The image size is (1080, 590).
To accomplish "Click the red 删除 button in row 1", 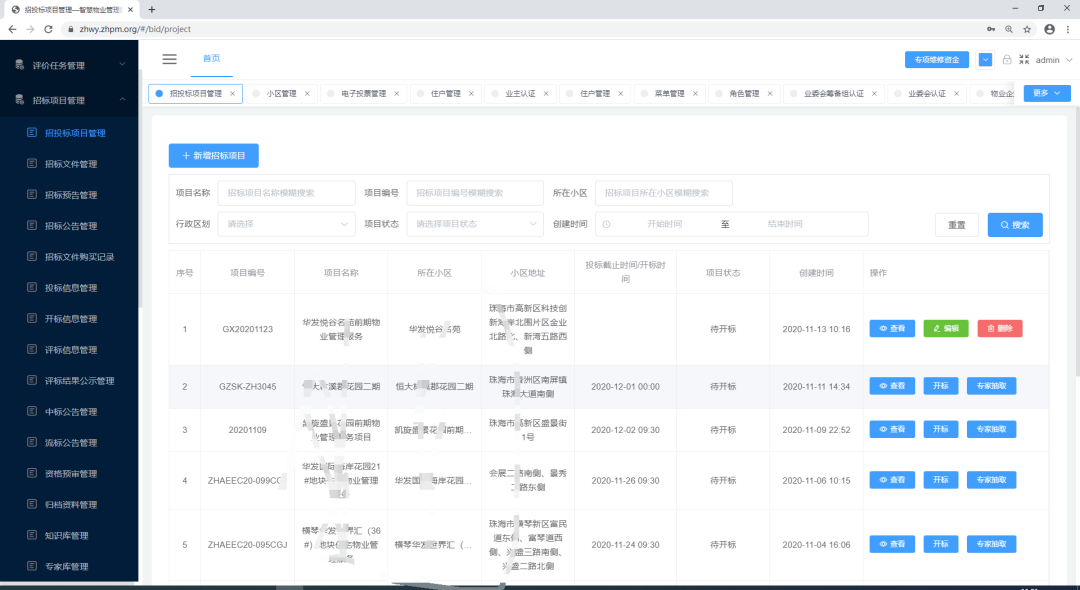I will click(1000, 328).
